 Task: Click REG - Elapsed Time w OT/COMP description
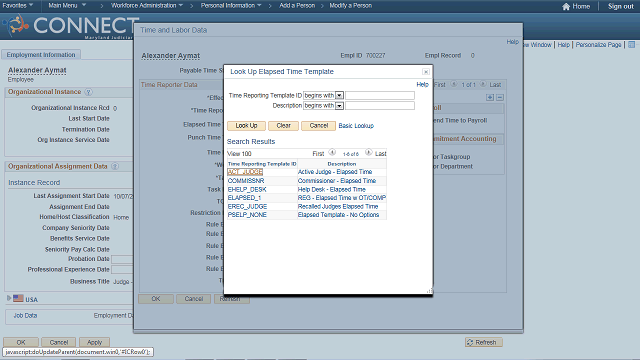point(342,198)
